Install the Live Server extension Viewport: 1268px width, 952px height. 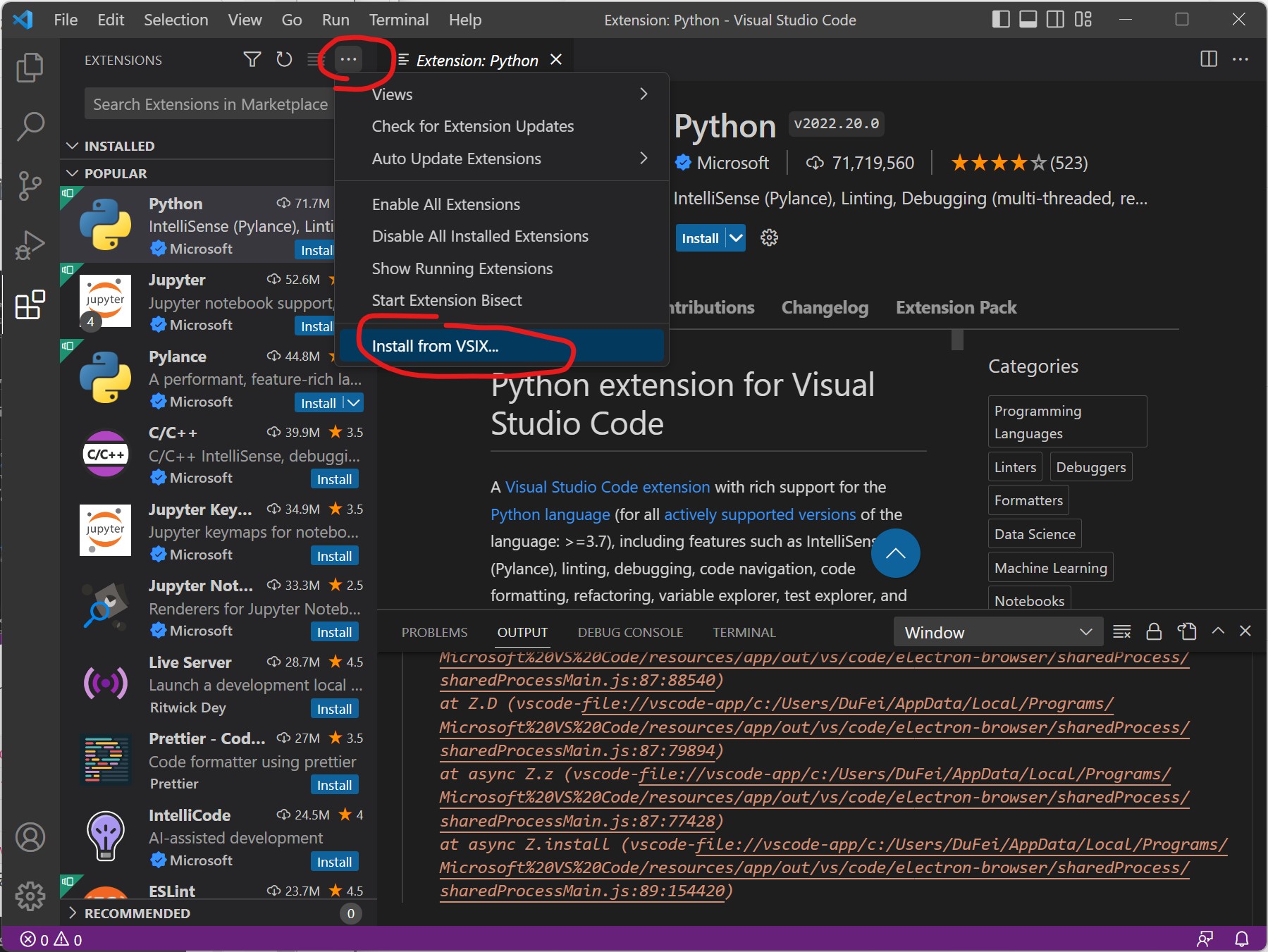(334, 709)
